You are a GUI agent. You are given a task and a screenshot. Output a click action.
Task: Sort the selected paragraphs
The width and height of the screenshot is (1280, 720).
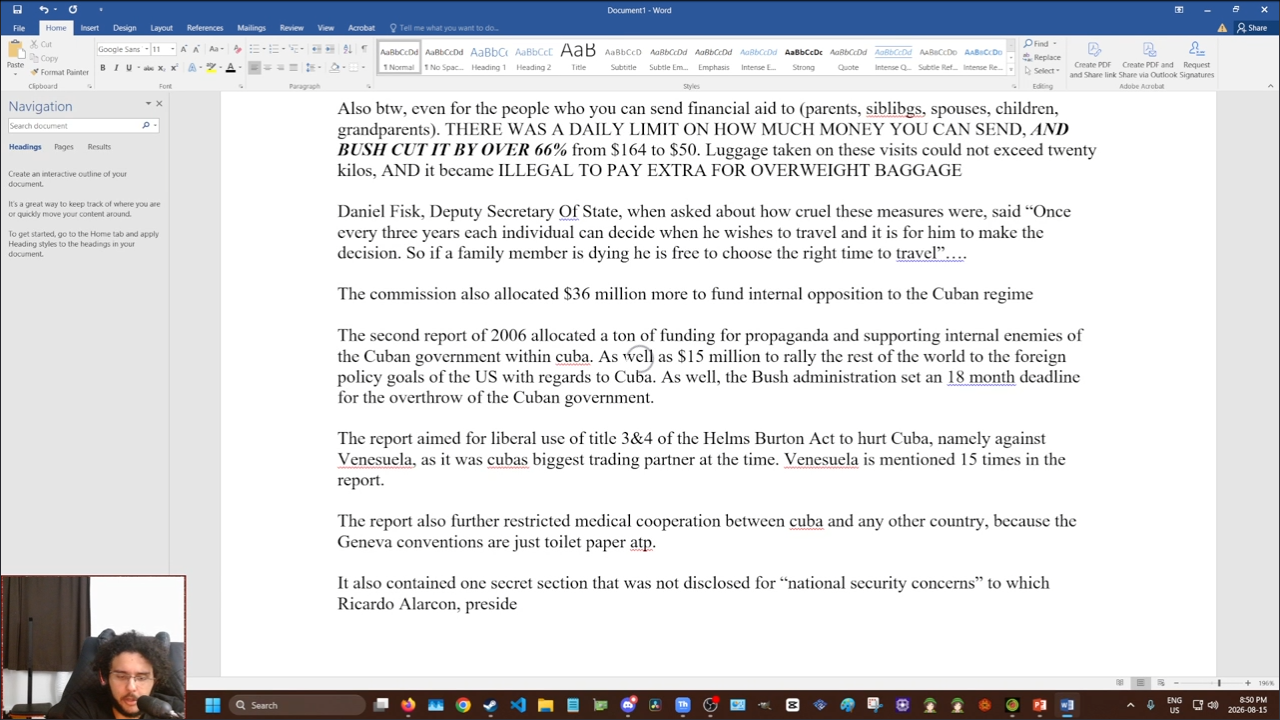(346, 49)
